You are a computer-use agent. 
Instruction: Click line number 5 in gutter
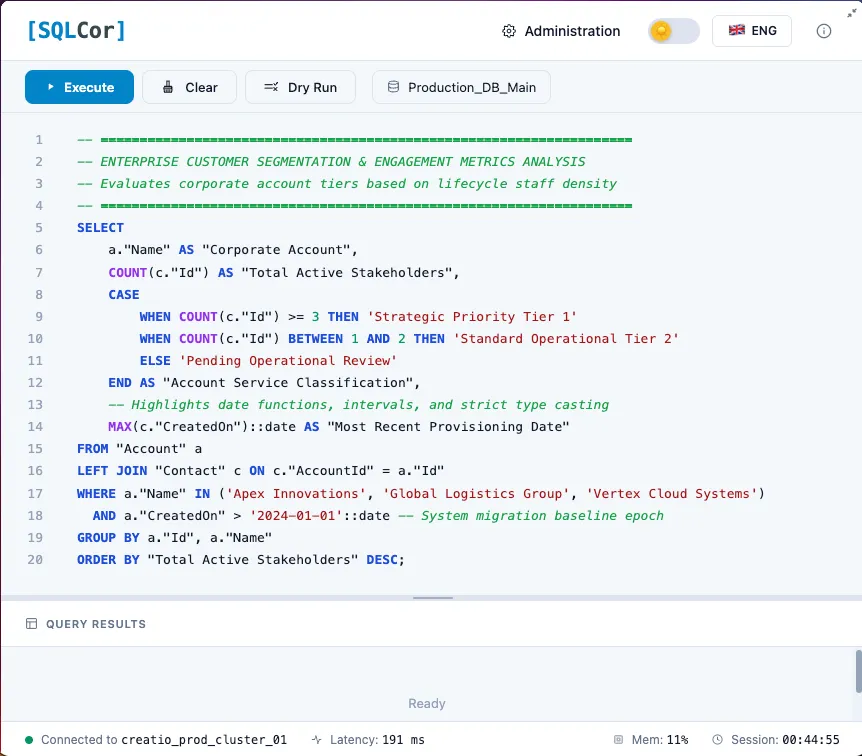[x=39, y=228]
